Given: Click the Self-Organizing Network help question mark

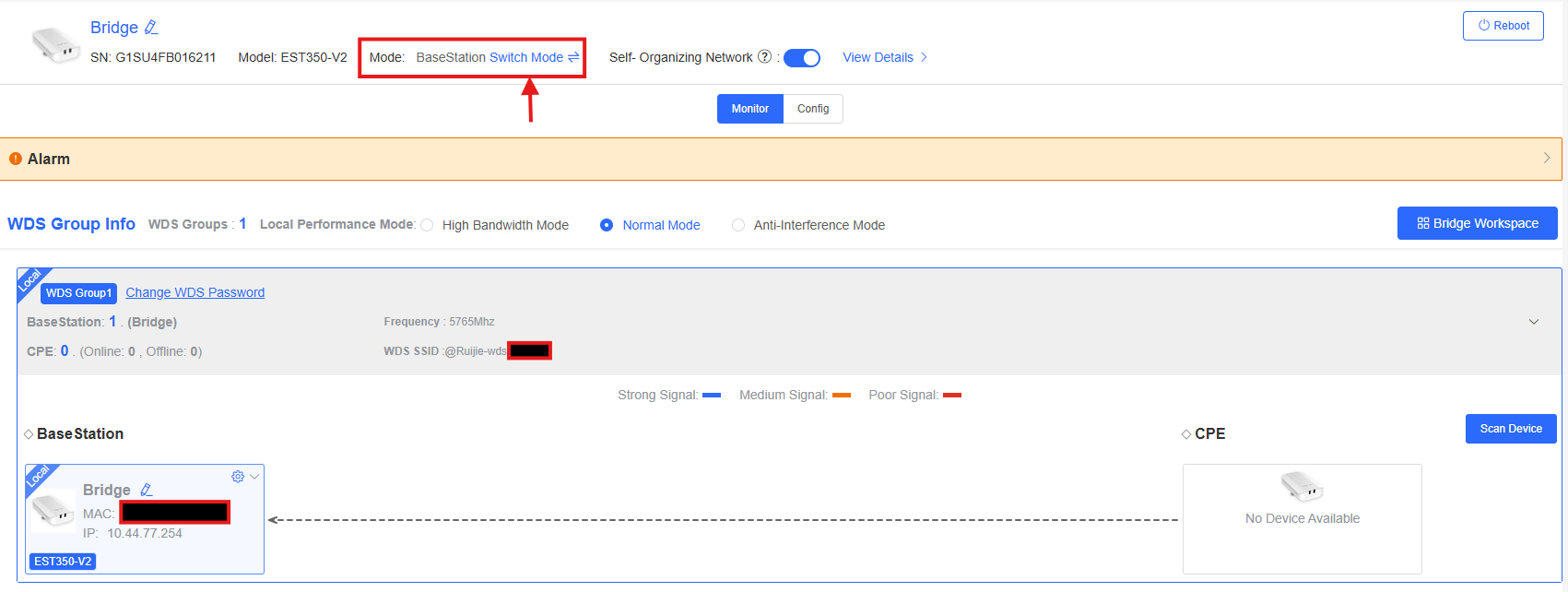Looking at the screenshot, I should point(764,57).
